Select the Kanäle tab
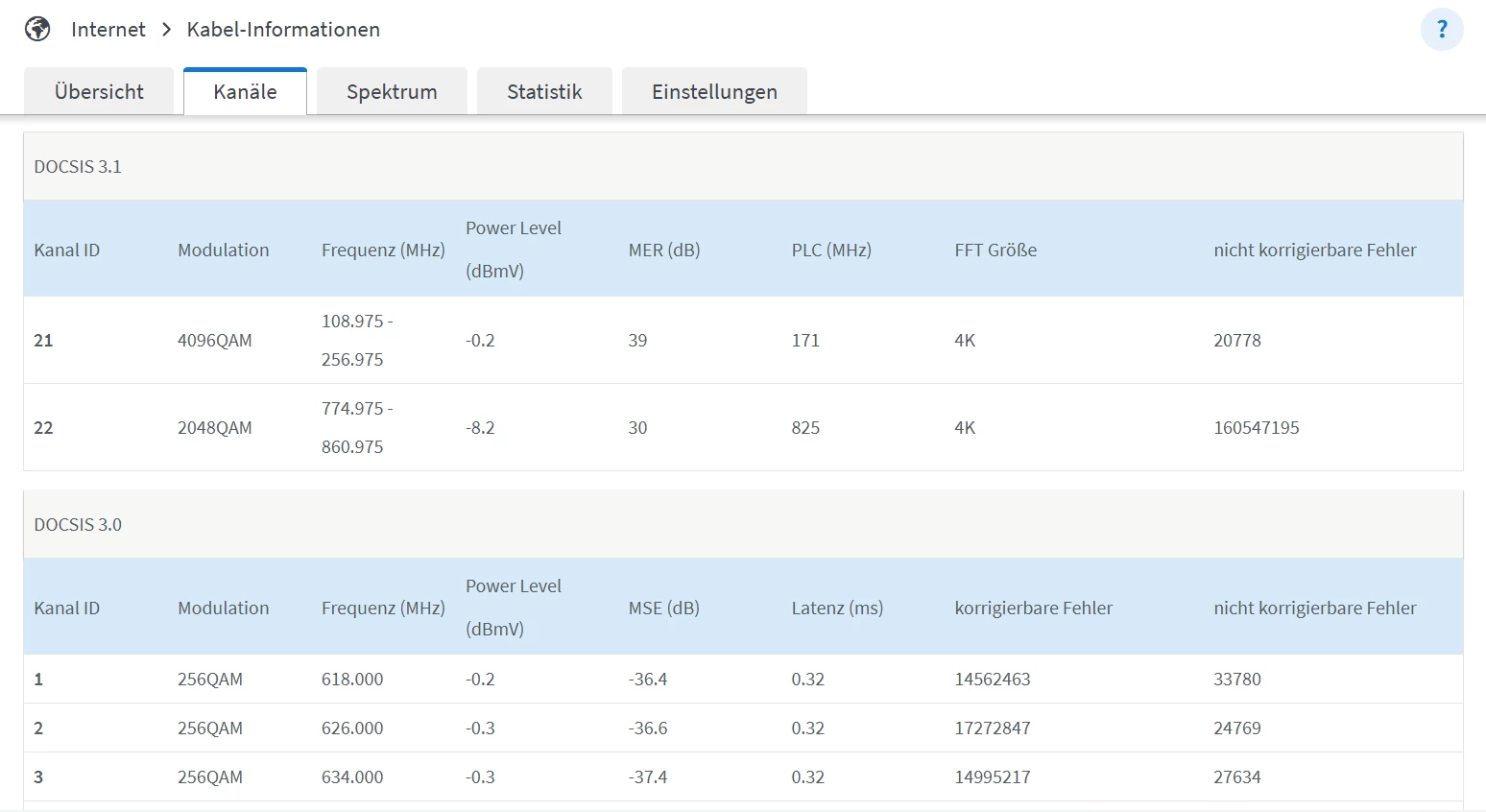 click(245, 92)
